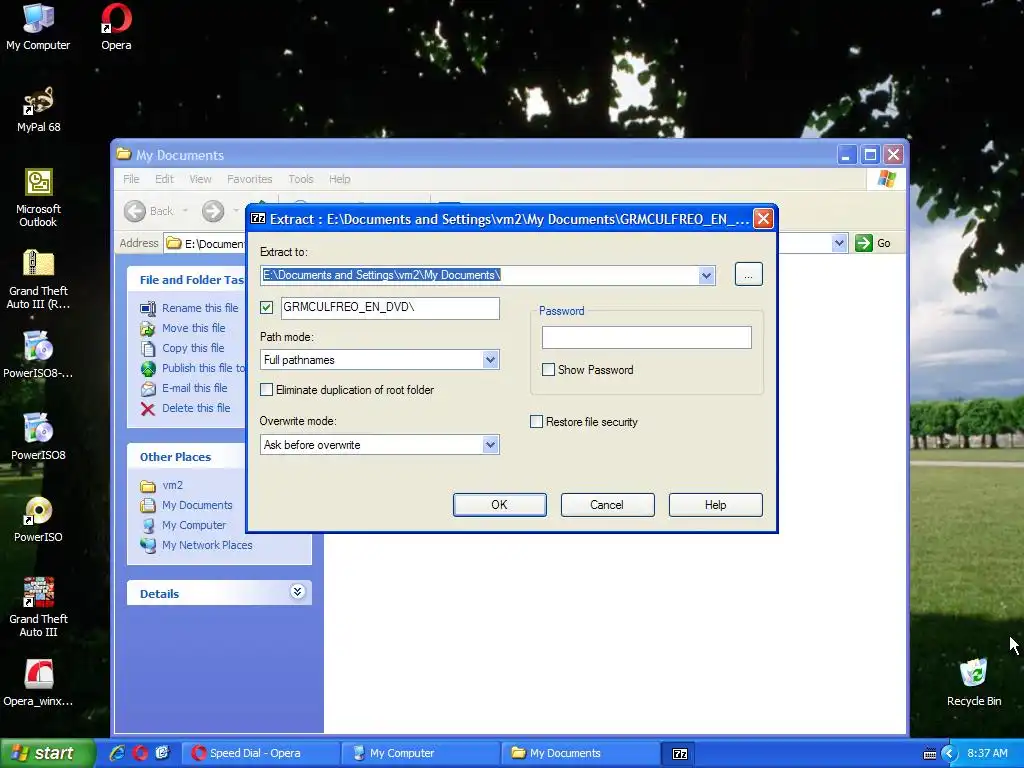This screenshot has width=1024, height=768.
Task: Open vm2 folder in Other Places
Action: [x=172, y=485]
